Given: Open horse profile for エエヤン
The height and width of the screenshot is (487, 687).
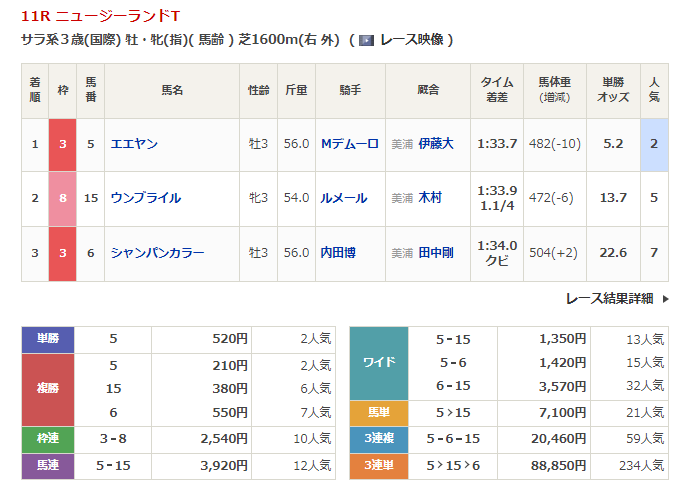Looking at the screenshot, I should point(134,144).
